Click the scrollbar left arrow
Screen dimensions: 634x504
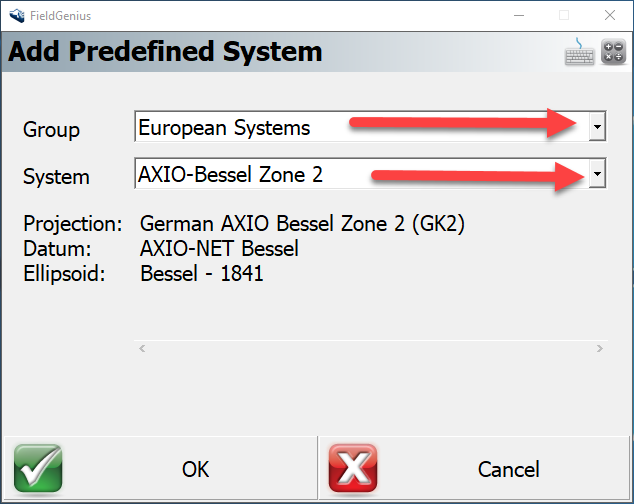point(142,348)
